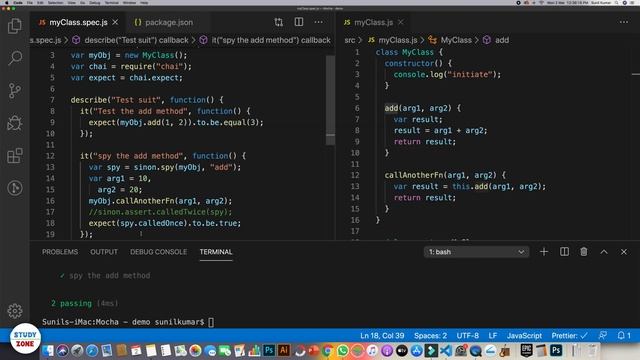Click the feedback icon in the status bar
640x360 pixels.
pyautogui.click(x=602, y=336)
